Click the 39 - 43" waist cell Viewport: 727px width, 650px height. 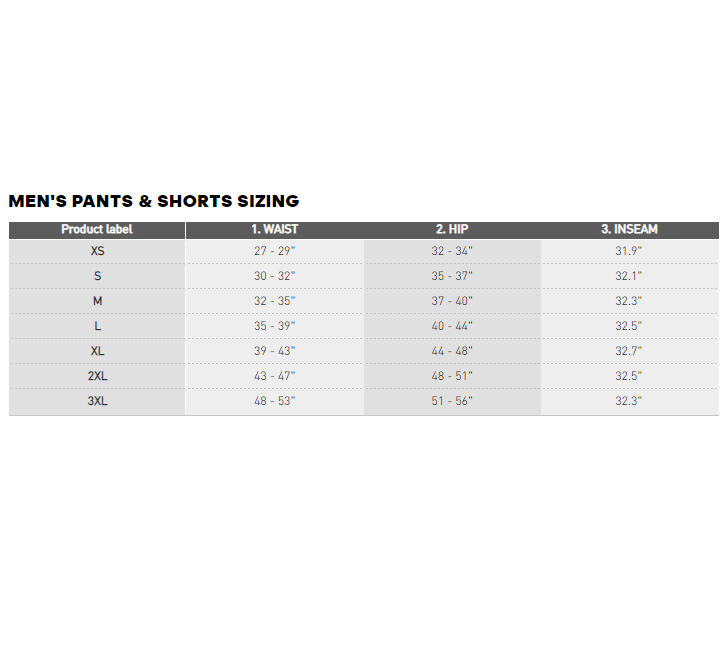pos(274,351)
